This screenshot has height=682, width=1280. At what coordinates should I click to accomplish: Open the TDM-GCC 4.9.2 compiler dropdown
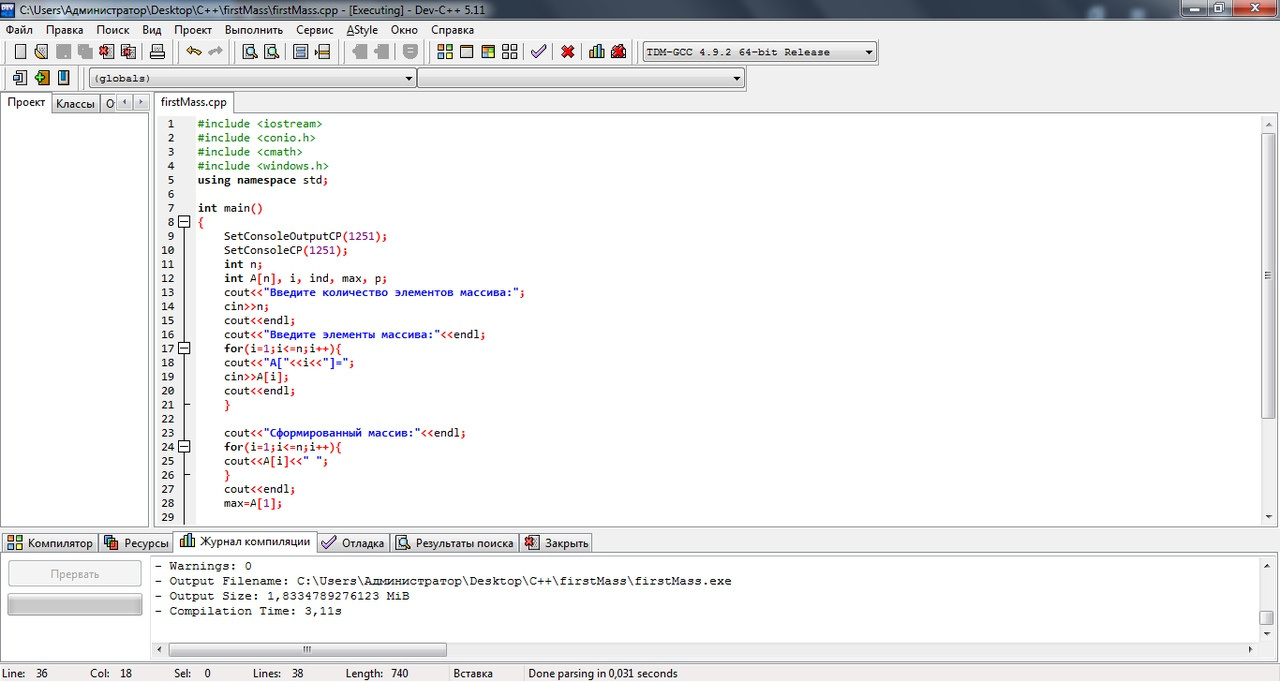(x=759, y=52)
